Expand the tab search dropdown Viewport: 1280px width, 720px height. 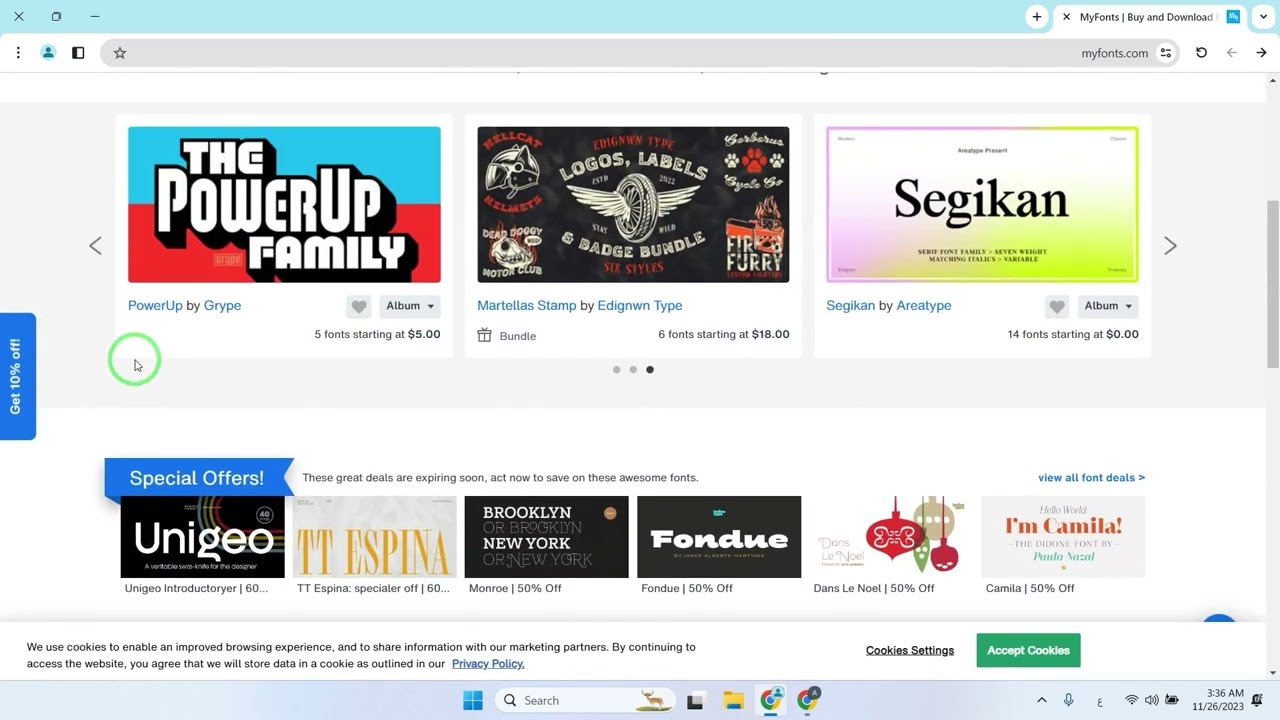[1264, 17]
